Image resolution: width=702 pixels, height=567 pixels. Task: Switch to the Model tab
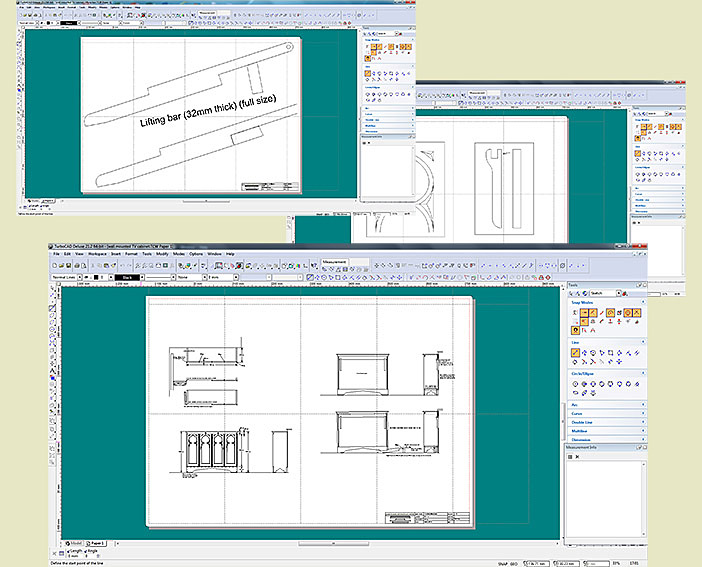(x=73, y=541)
